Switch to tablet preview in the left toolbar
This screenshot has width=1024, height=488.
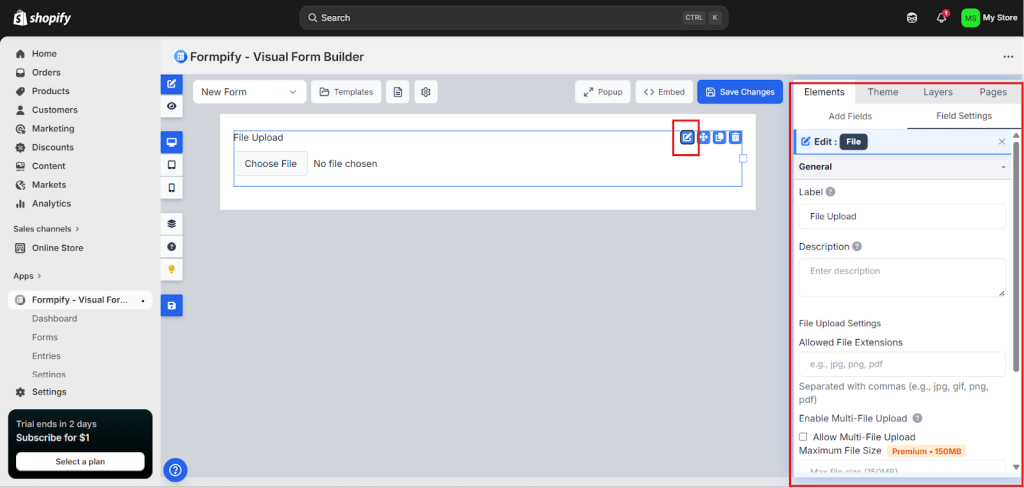tap(172, 165)
